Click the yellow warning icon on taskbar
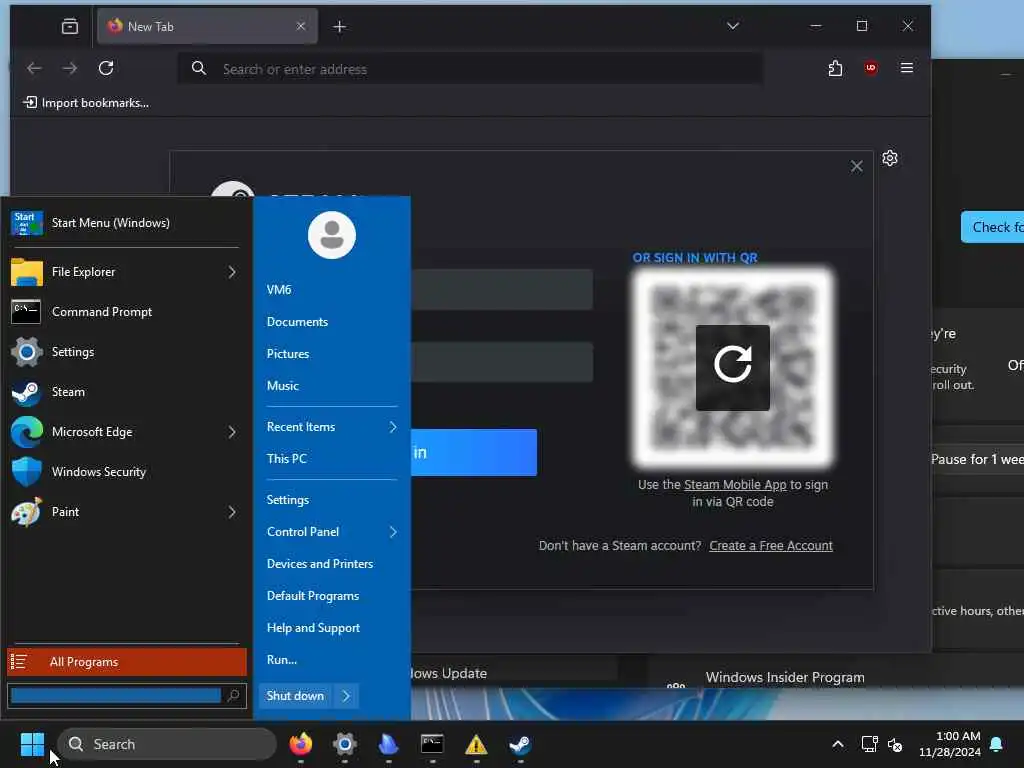The image size is (1024, 768). tap(476, 744)
